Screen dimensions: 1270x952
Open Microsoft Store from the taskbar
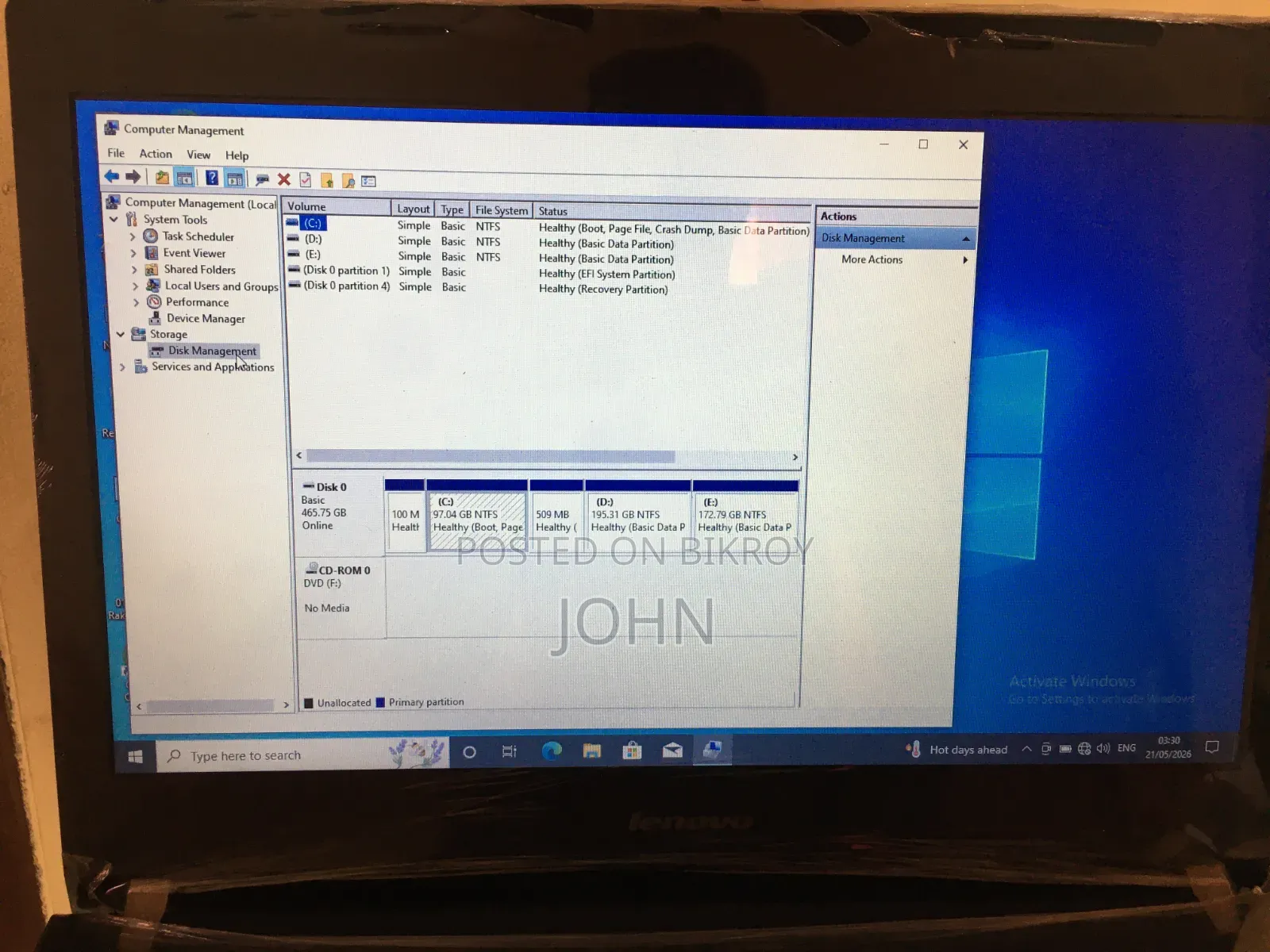(x=633, y=750)
